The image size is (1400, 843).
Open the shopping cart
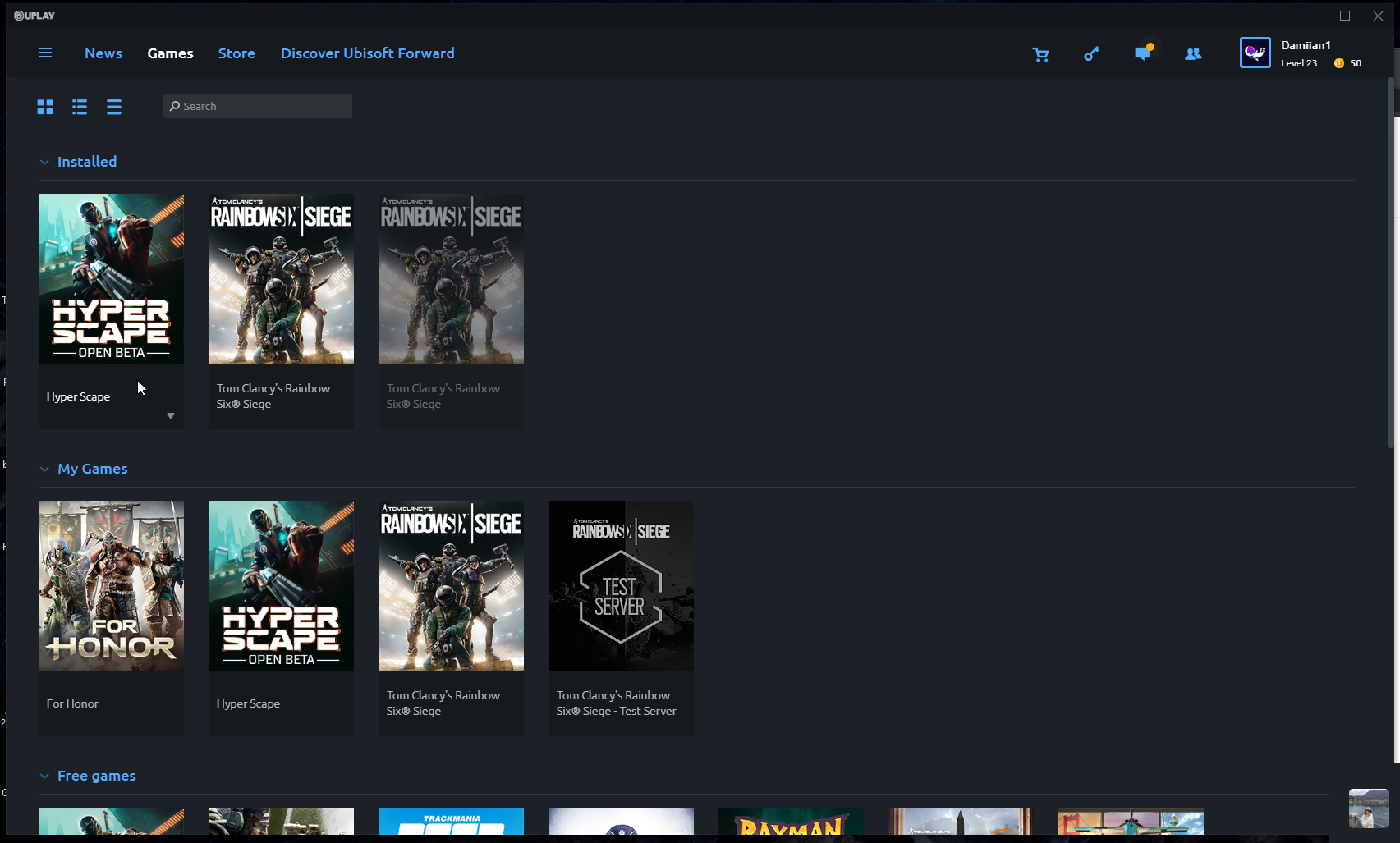tap(1040, 54)
